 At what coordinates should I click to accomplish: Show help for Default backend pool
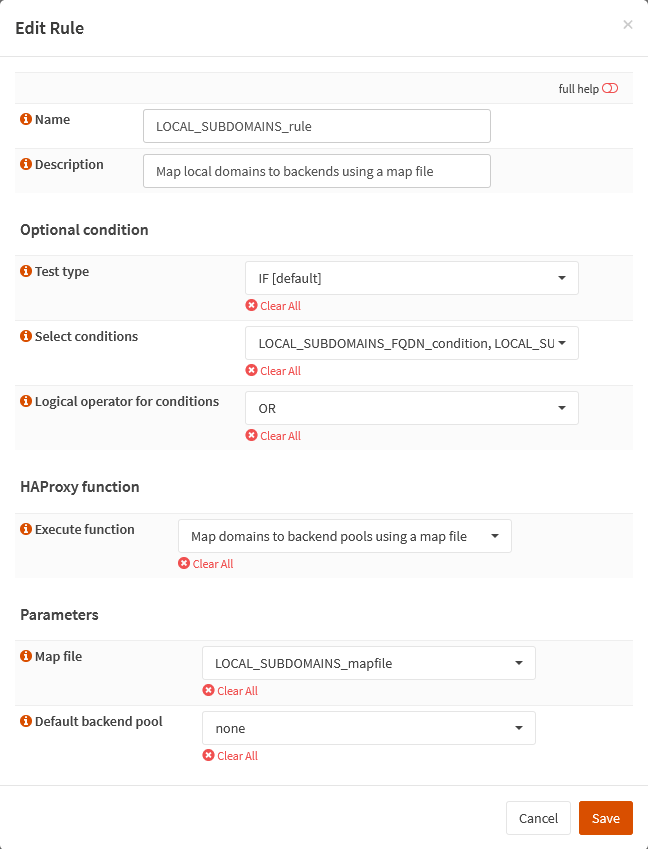coord(26,722)
